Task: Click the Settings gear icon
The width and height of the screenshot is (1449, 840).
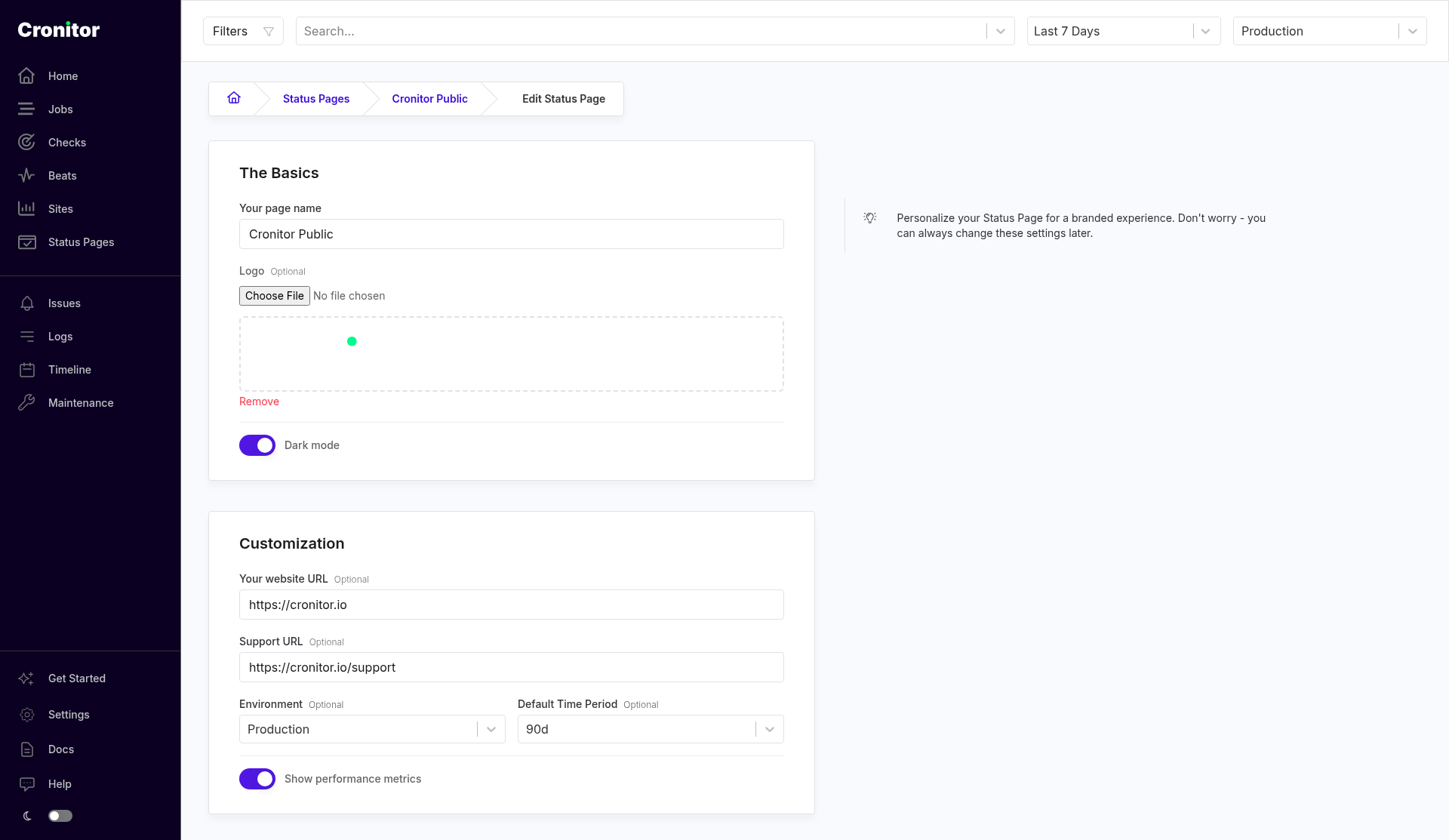Action: [26, 715]
